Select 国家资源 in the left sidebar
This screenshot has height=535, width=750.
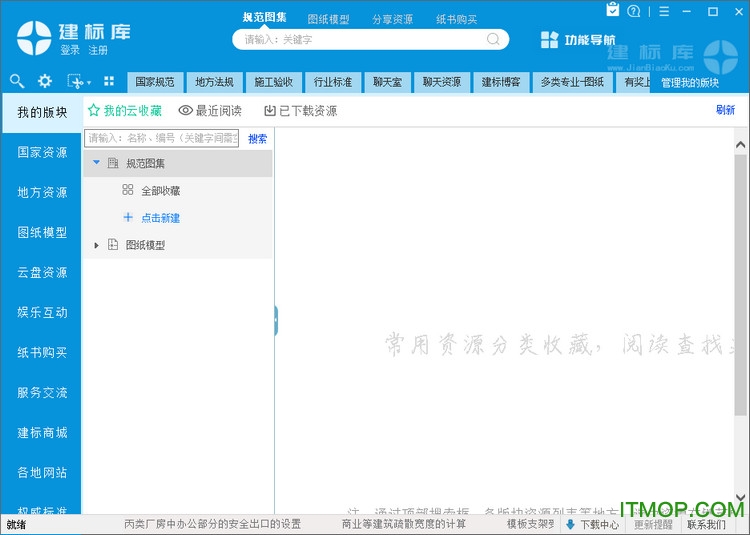(x=42, y=152)
